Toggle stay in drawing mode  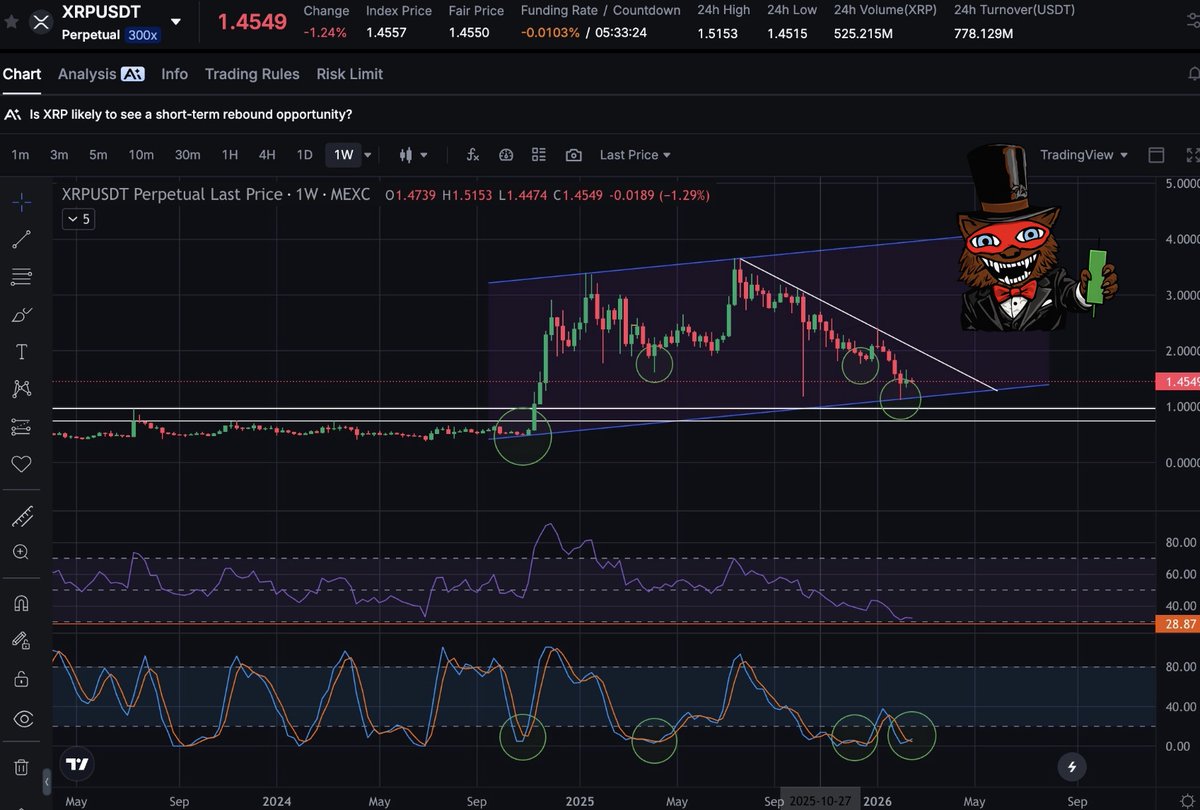click(x=22, y=640)
